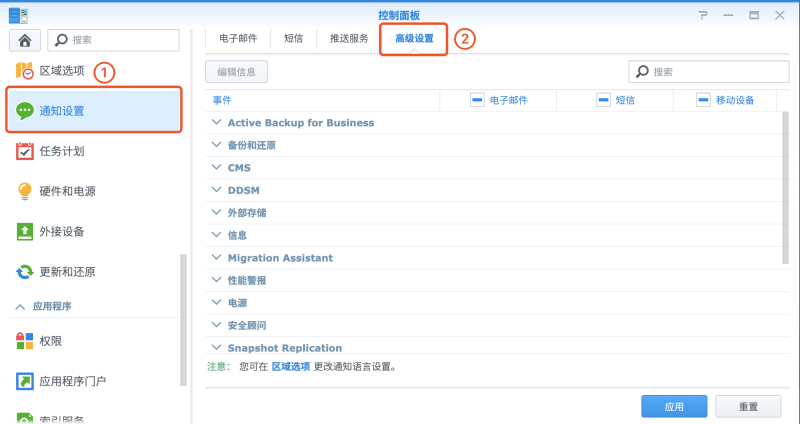Toggle the 电子邮件 column checkbox
800x424 pixels.
tap(477, 100)
